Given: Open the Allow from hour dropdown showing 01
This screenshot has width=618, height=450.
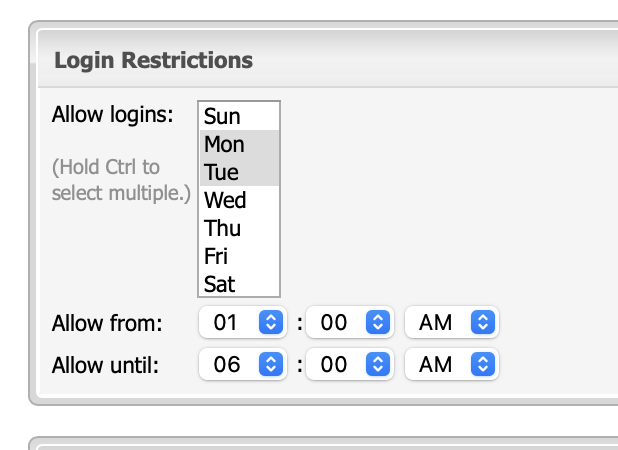Looking at the screenshot, I should point(242,323).
